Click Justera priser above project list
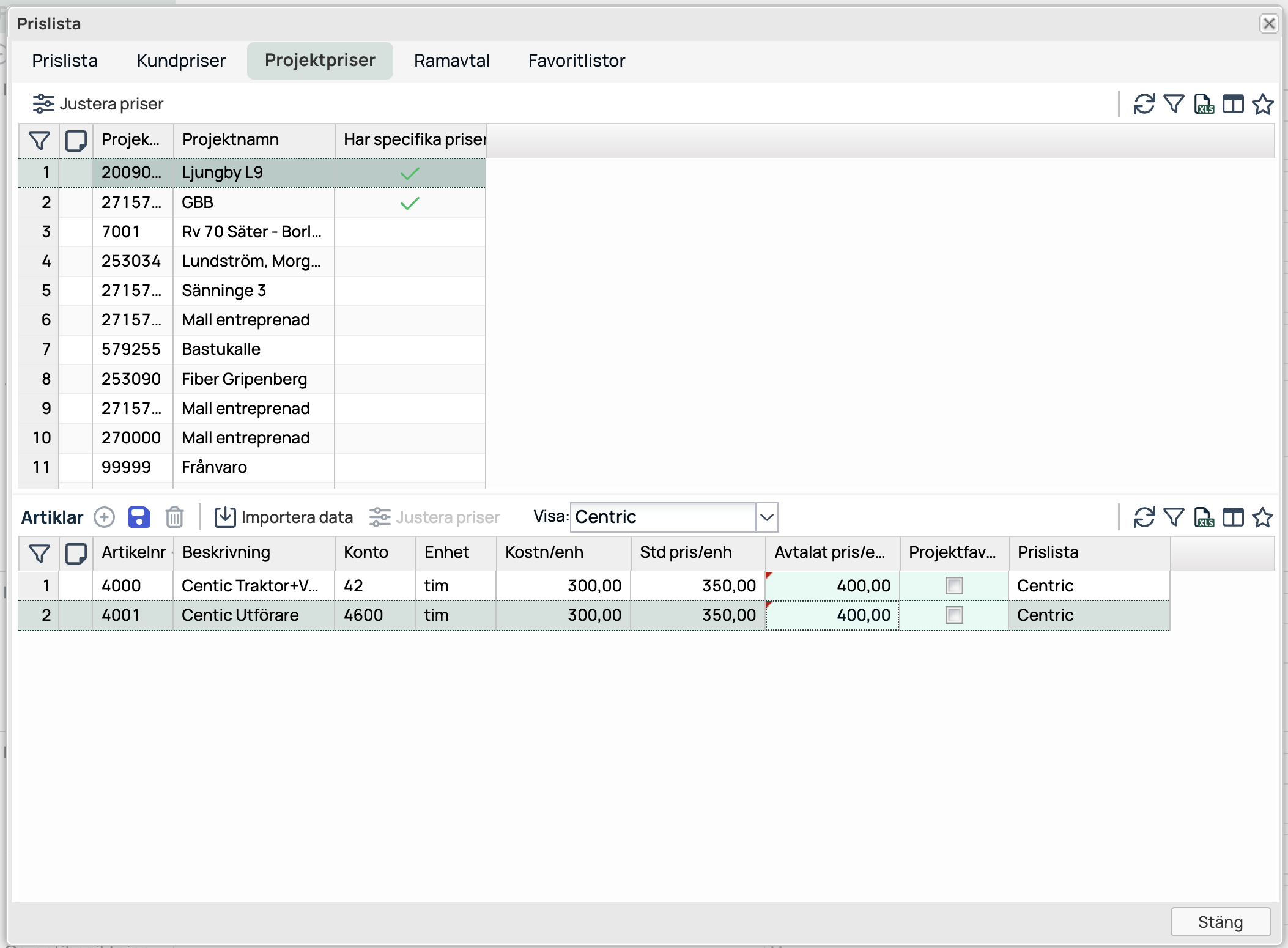Screen dimensions: 1288x948 [x=98, y=104]
